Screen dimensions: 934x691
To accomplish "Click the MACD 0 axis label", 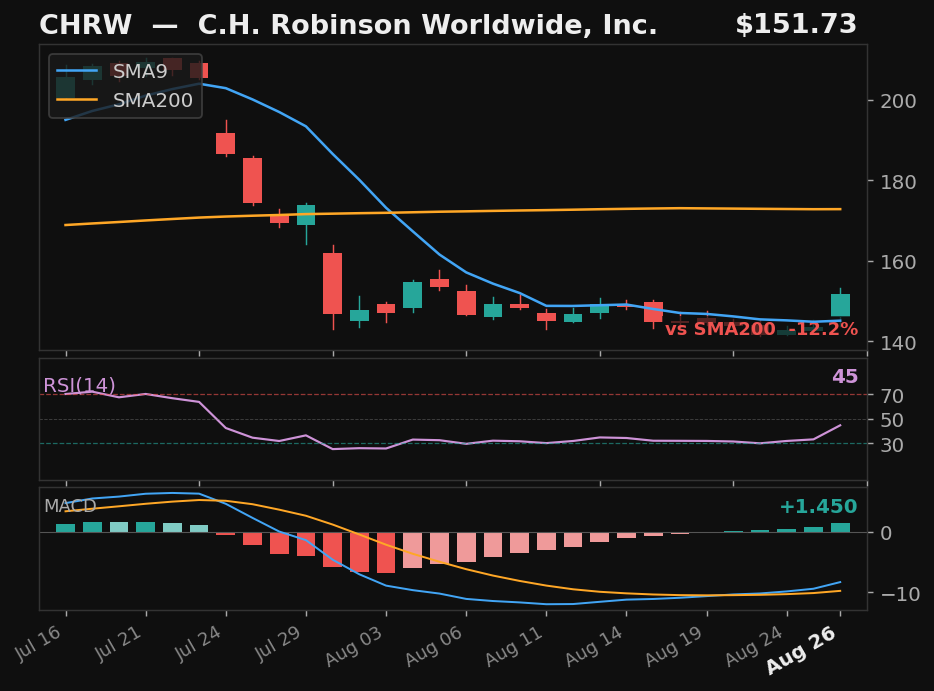I will click(886, 533).
